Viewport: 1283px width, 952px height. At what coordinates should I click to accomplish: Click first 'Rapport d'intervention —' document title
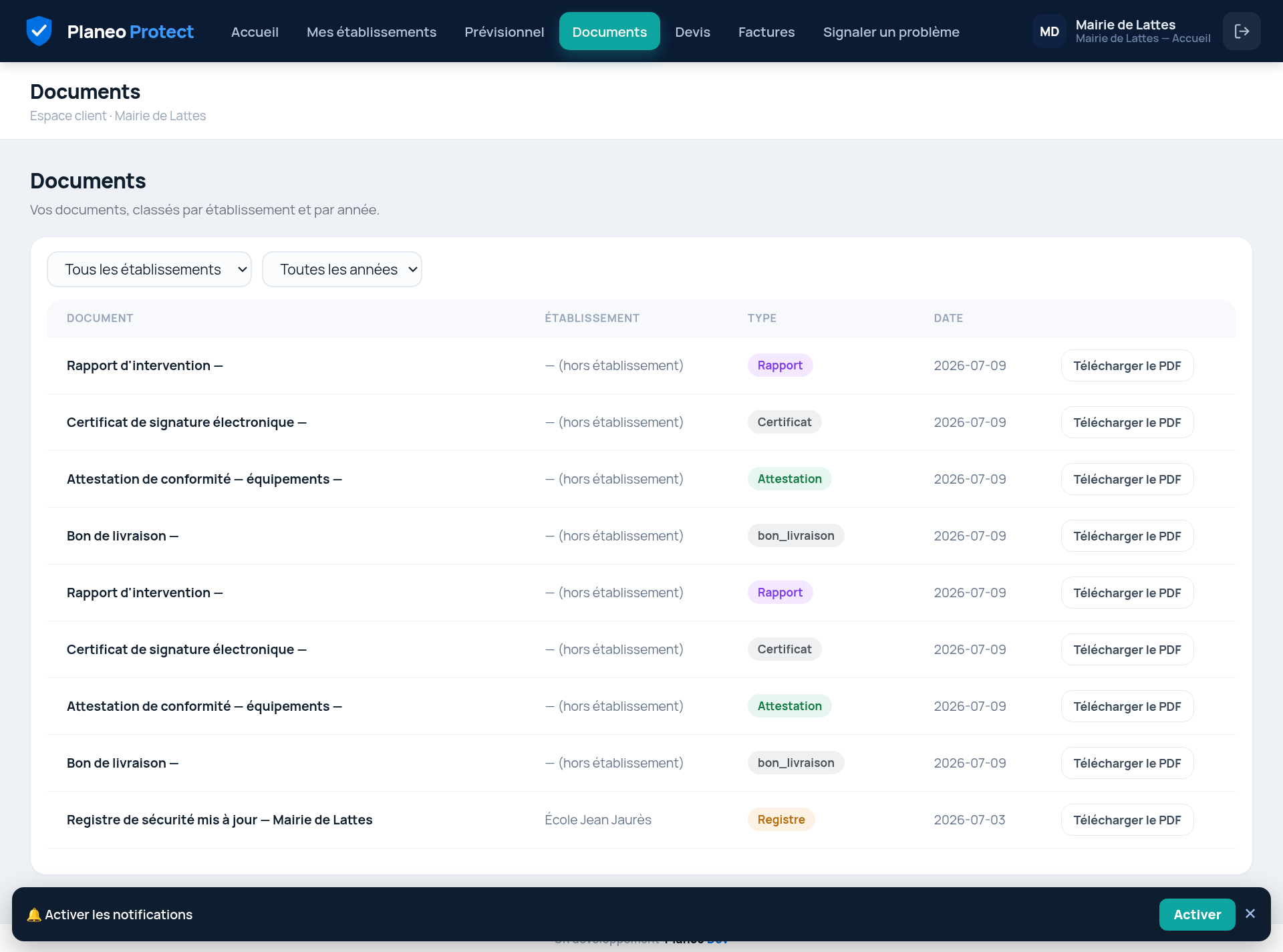145,365
